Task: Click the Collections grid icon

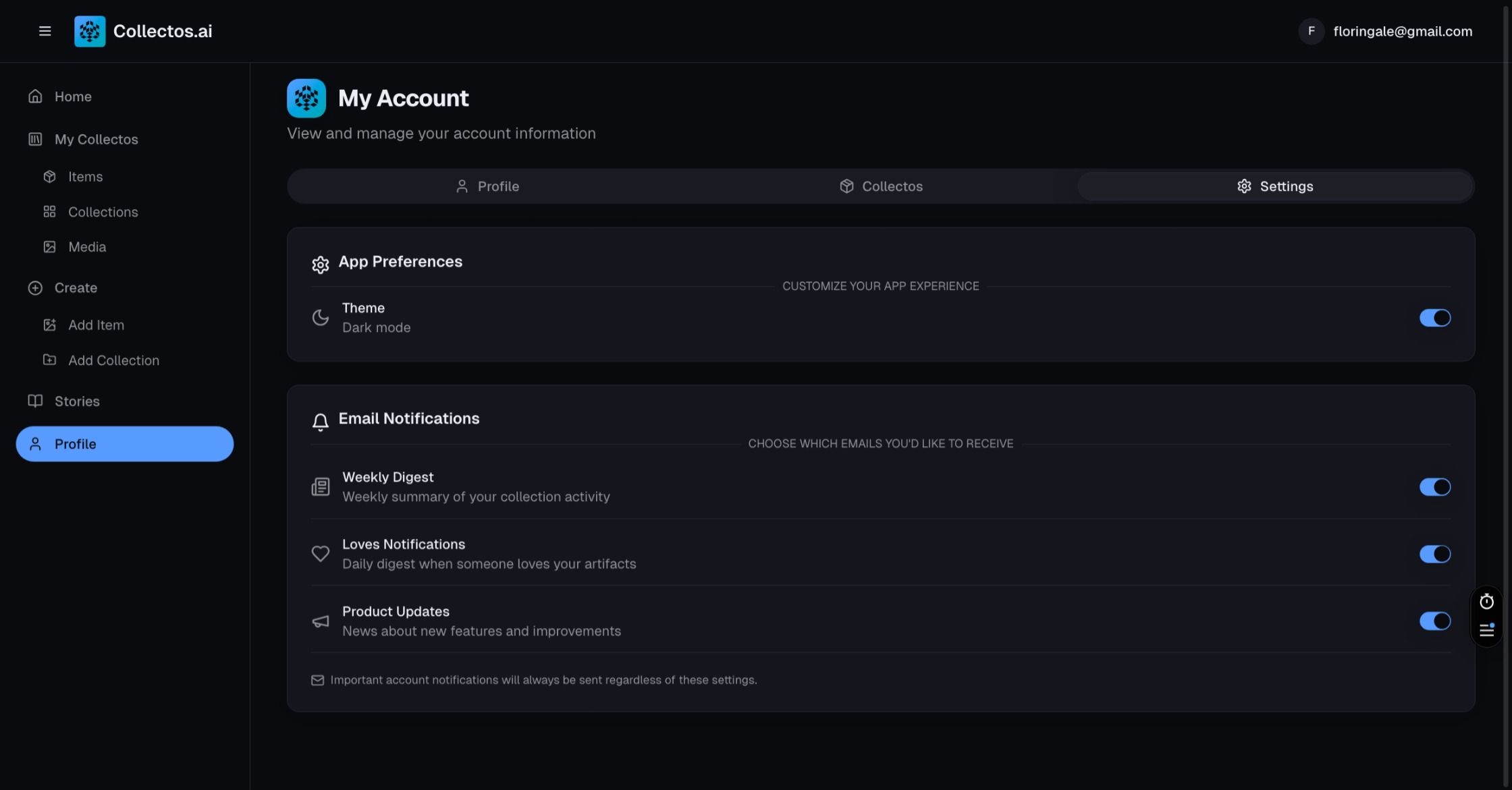Action: tap(49, 212)
